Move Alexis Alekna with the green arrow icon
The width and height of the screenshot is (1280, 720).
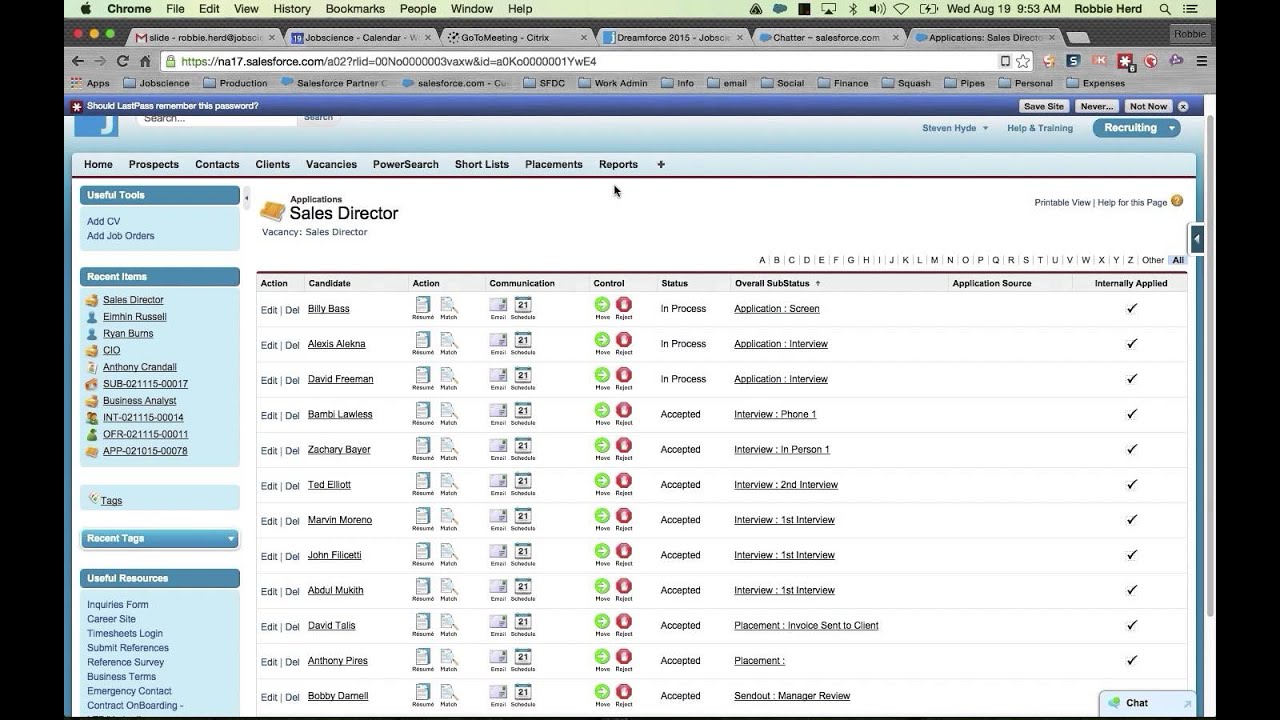602,339
